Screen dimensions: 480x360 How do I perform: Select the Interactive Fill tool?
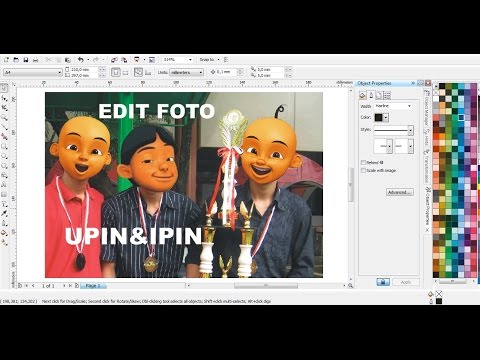pos(4,242)
